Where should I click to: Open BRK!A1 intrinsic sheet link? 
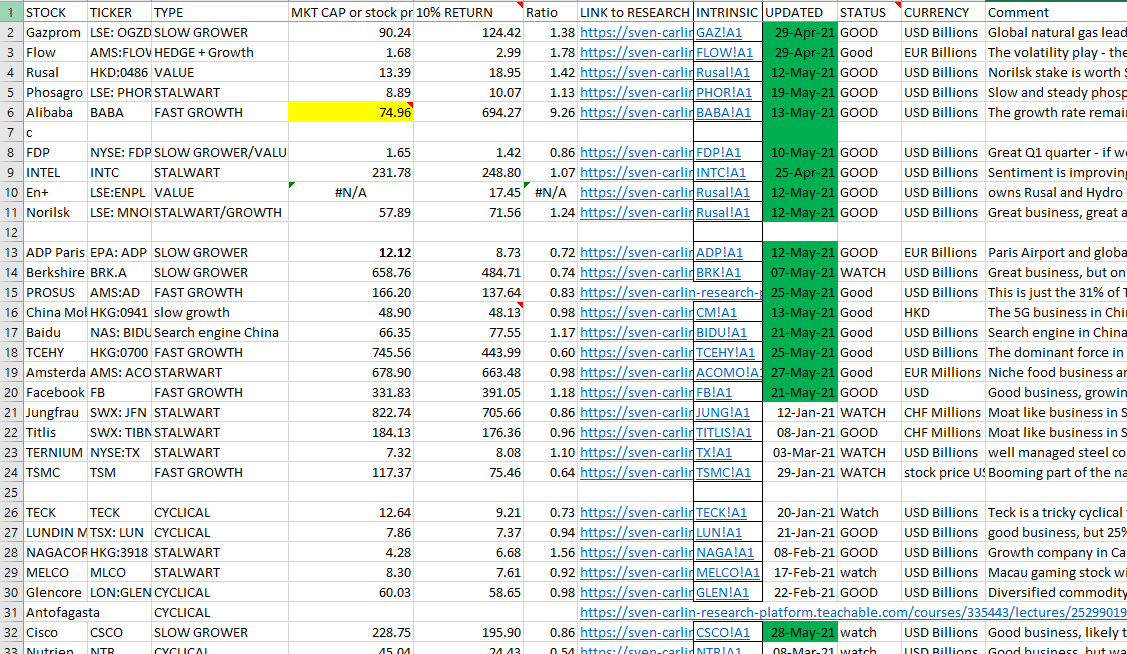718,272
